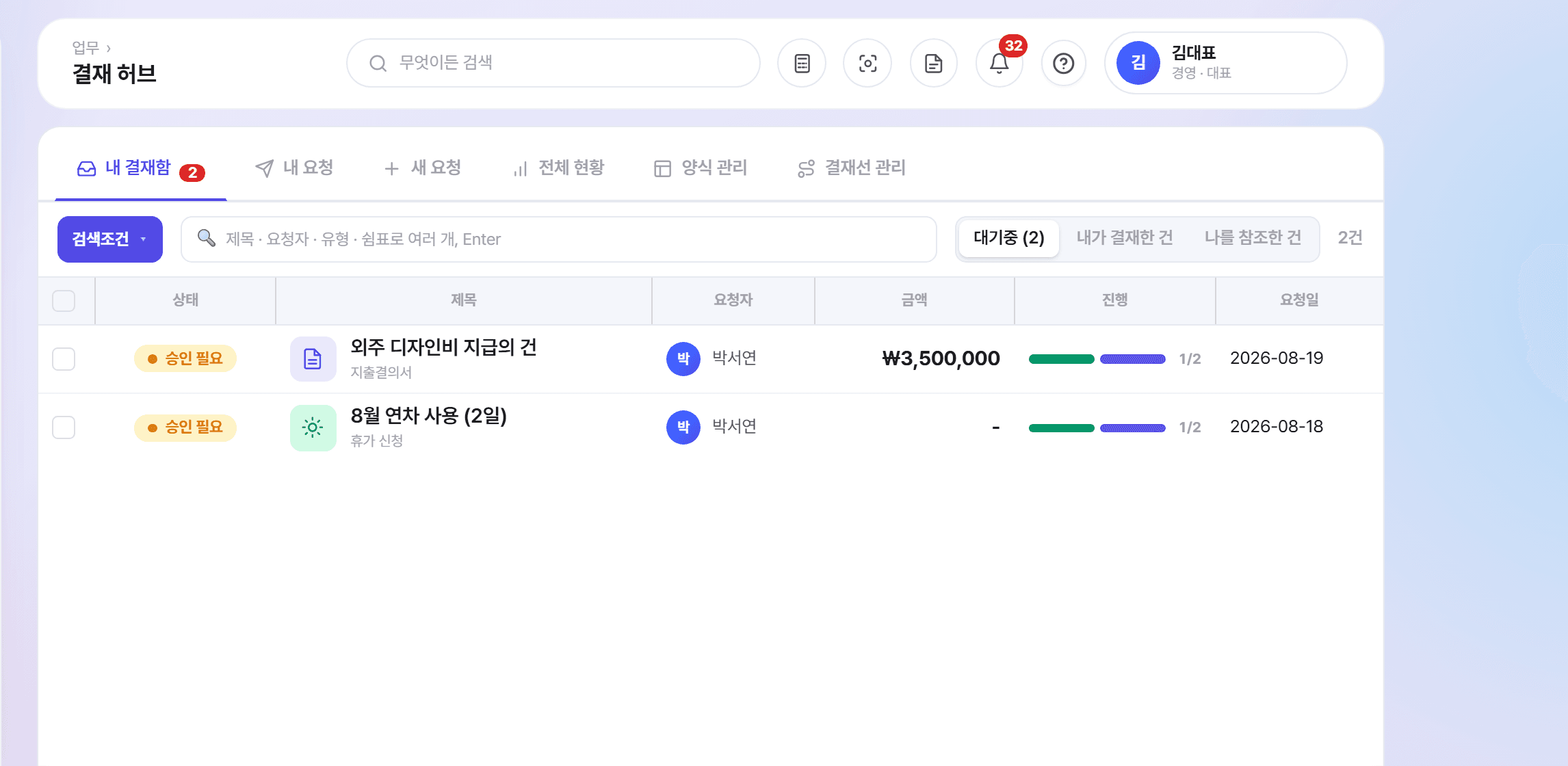The image size is (1568, 766).
Task: Click 박 avatar in the 8월 연차 row
Action: point(683,427)
